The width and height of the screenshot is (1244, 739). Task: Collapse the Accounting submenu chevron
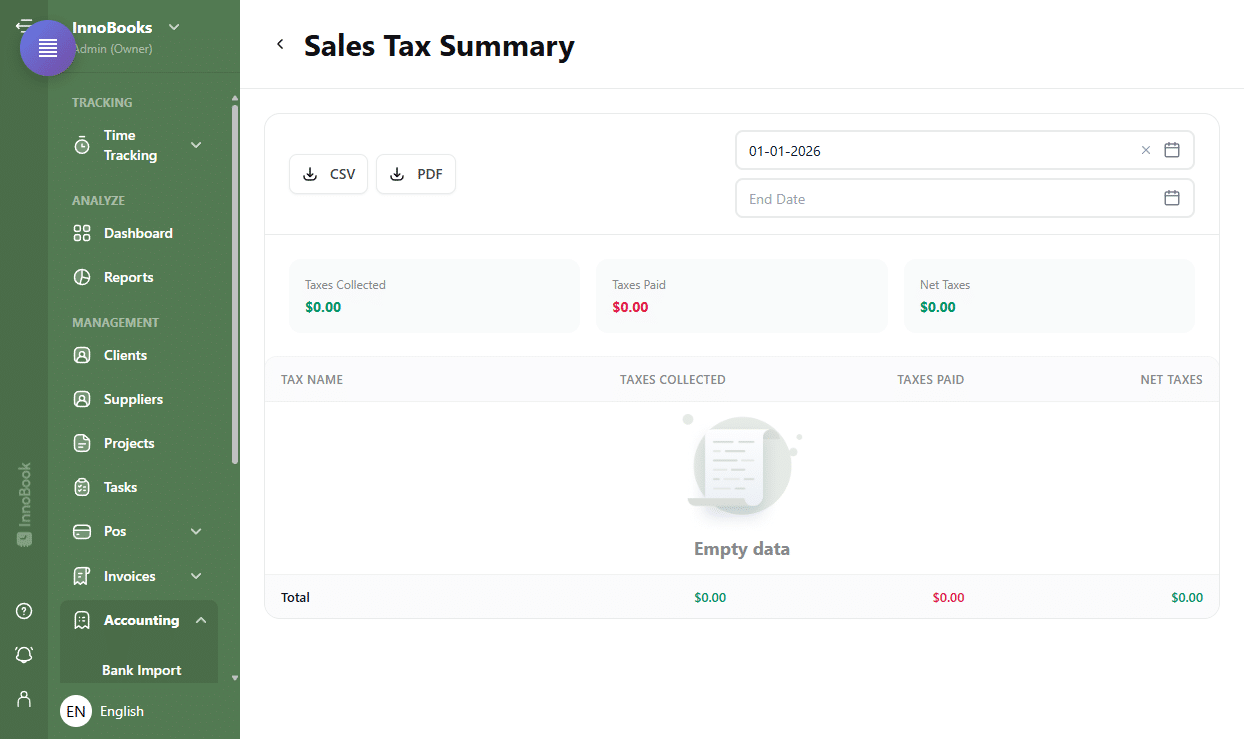pos(201,620)
